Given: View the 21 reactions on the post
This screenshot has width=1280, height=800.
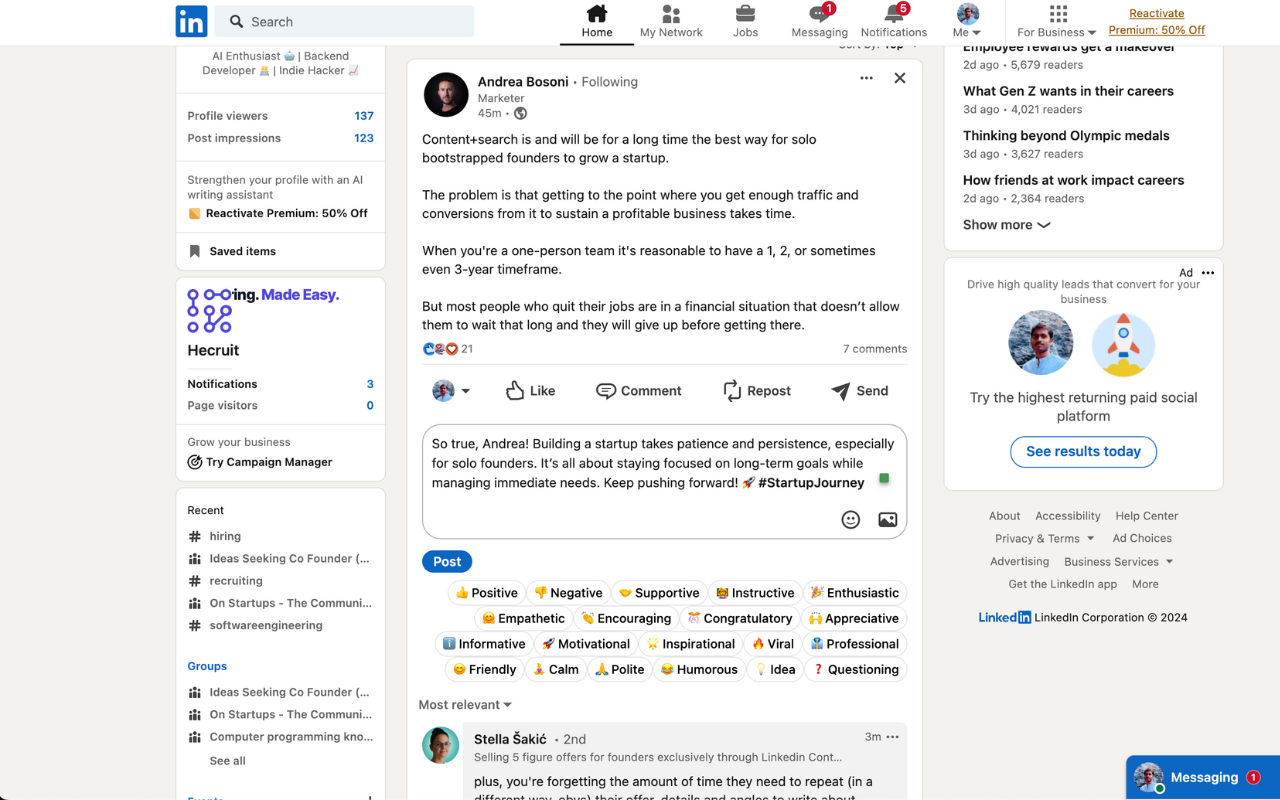Looking at the screenshot, I should click(x=448, y=349).
